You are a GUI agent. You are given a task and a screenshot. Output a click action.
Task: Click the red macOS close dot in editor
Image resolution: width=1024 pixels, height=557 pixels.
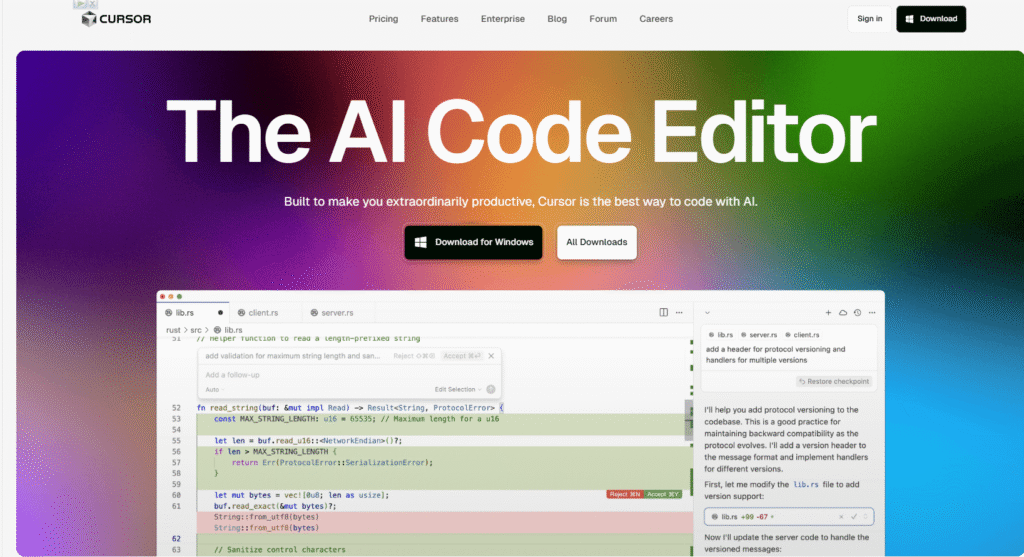coord(163,296)
